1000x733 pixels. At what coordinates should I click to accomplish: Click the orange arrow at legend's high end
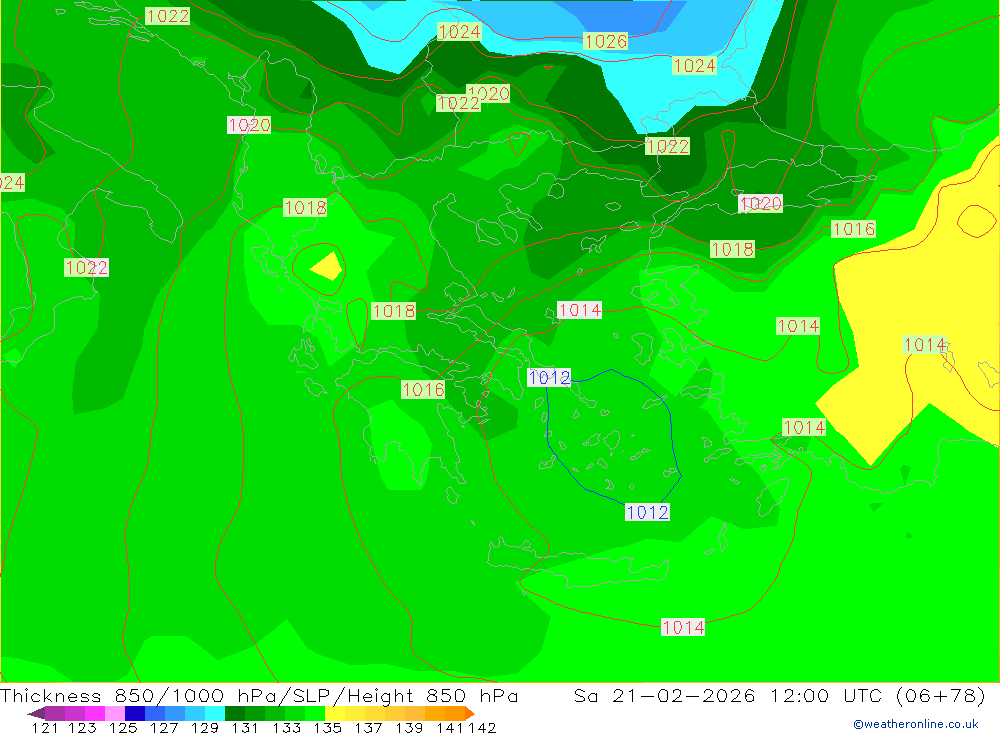pyautogui.click(x=470, y=713)
